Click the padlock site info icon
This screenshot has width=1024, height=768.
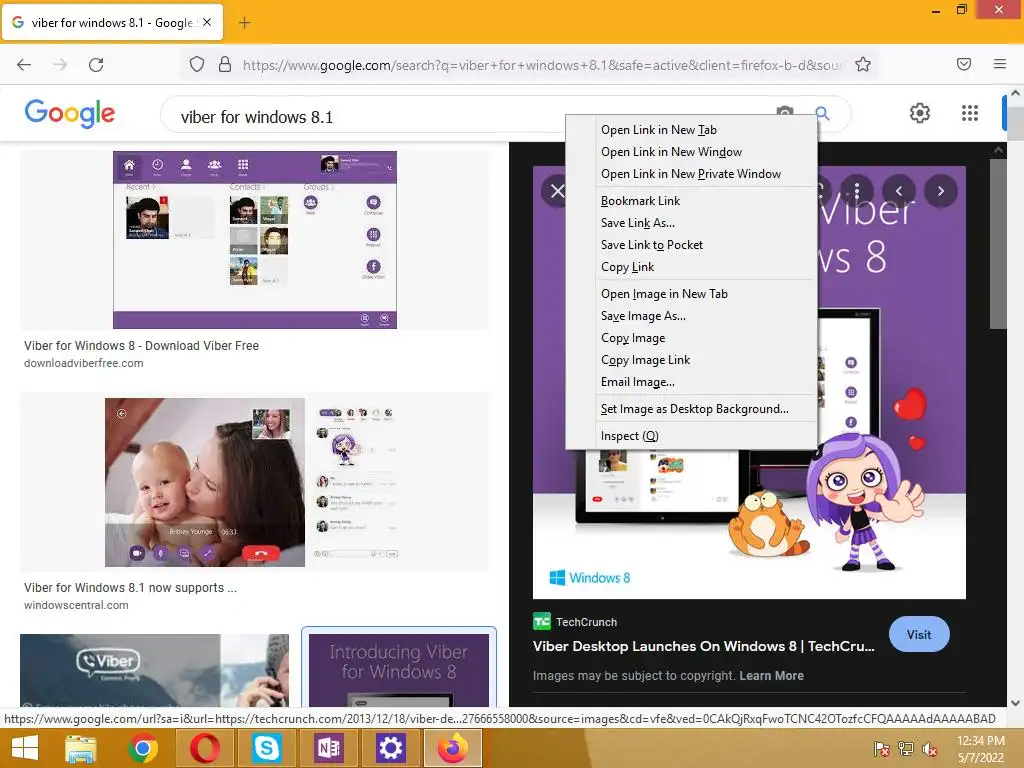coord(225,65)
